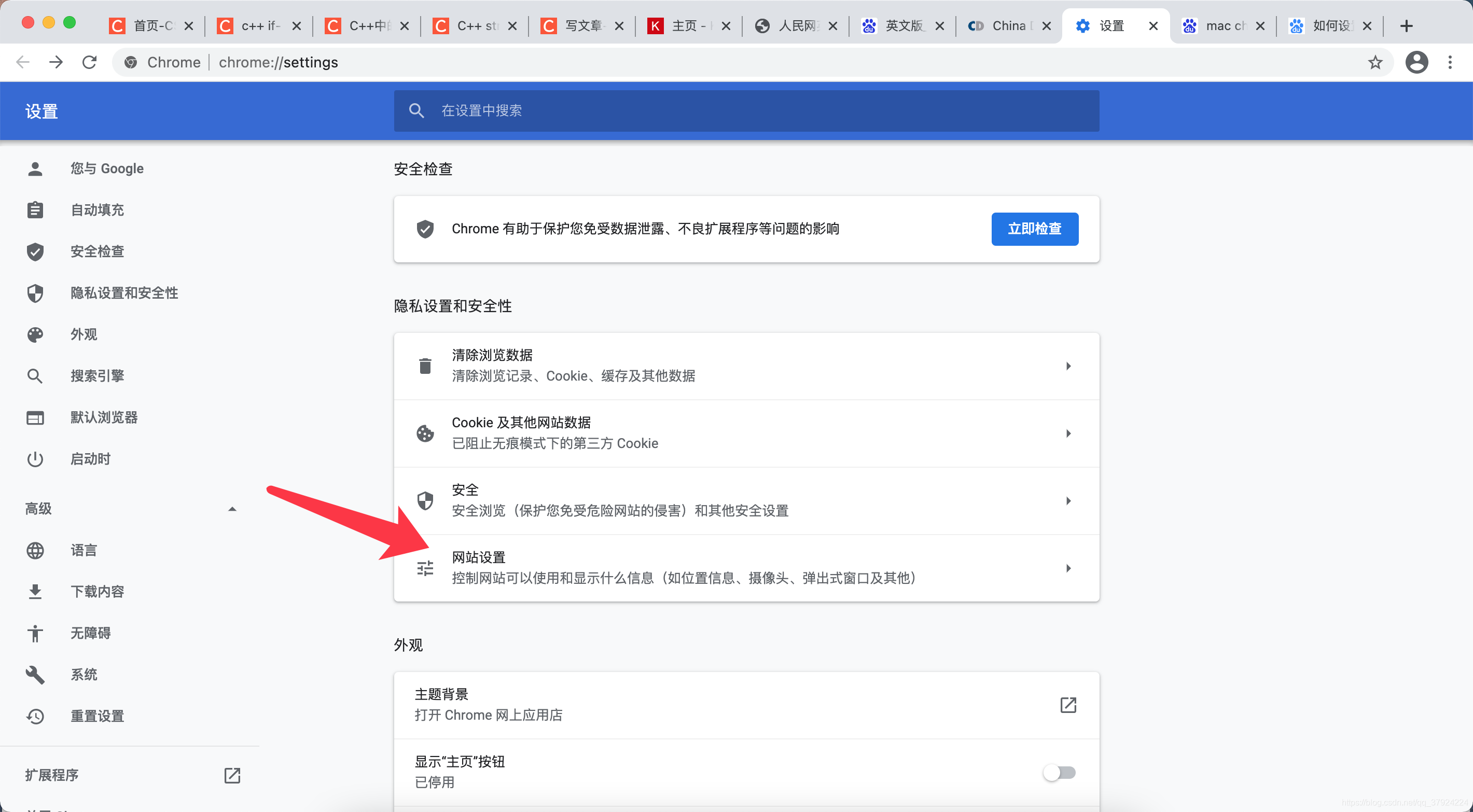Close the 设置 tab
This screenshot has height=812, width=1473.
click(1153, 26)
